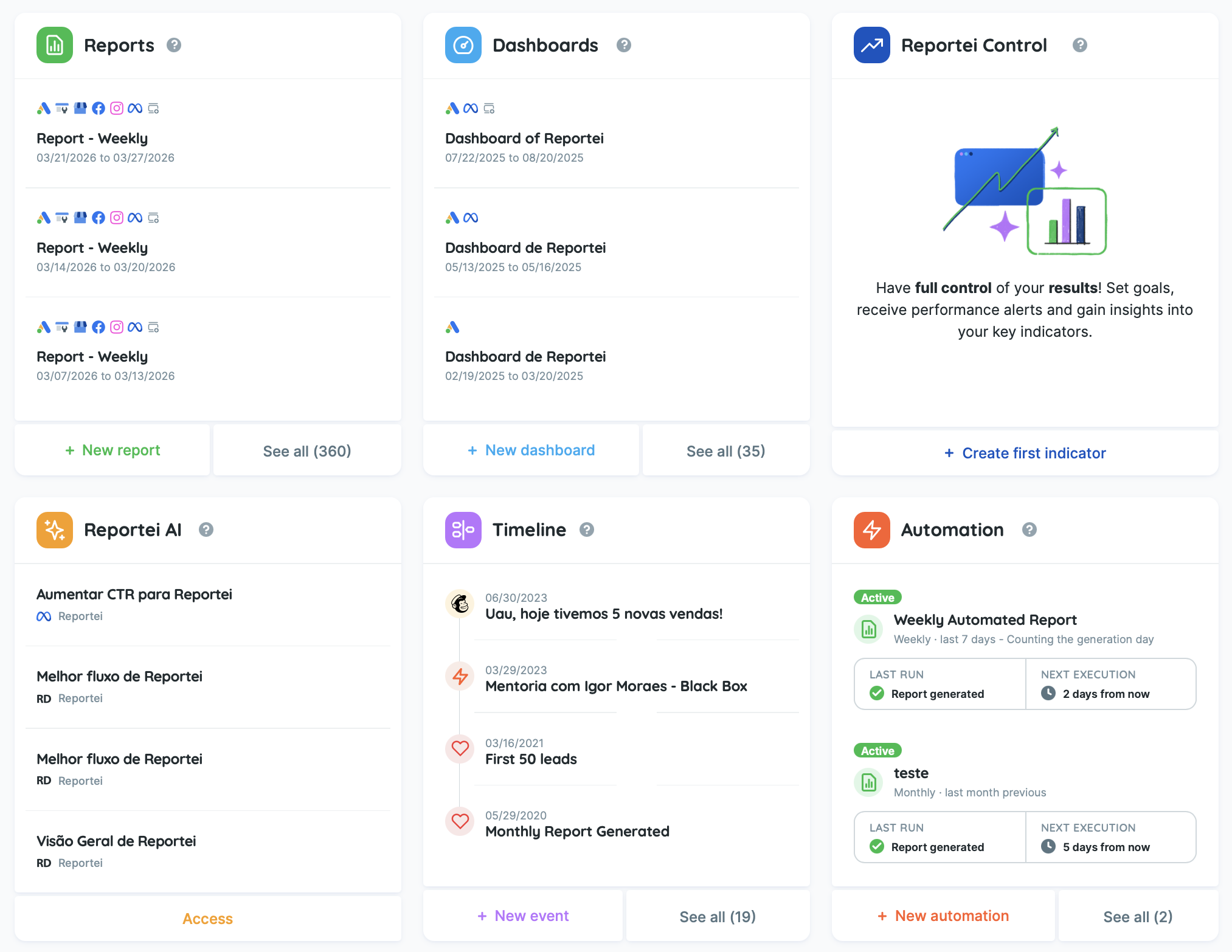Open Report - Weekly 03/21/2026 to 03/27/2026
Viewport: 1232px width, 952px height.
pos(92,139)
